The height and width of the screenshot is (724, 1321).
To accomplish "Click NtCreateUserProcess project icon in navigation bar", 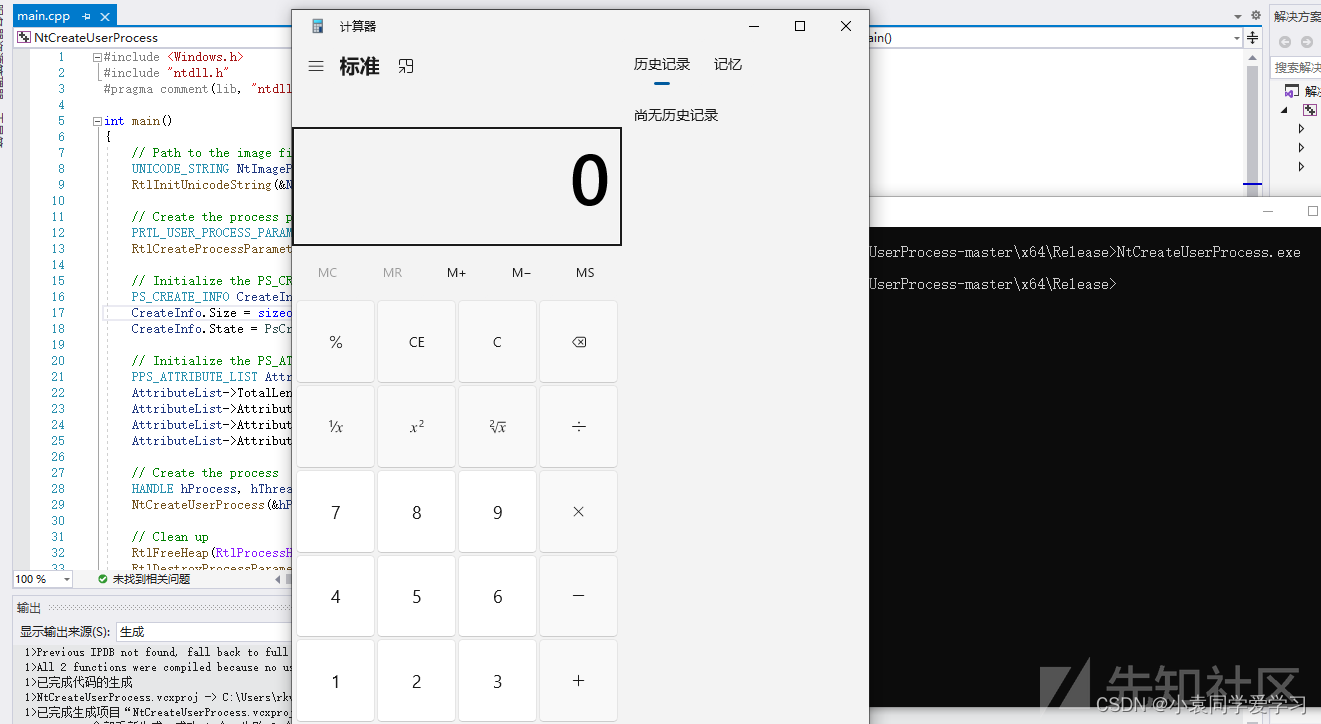I will [25, 38].
